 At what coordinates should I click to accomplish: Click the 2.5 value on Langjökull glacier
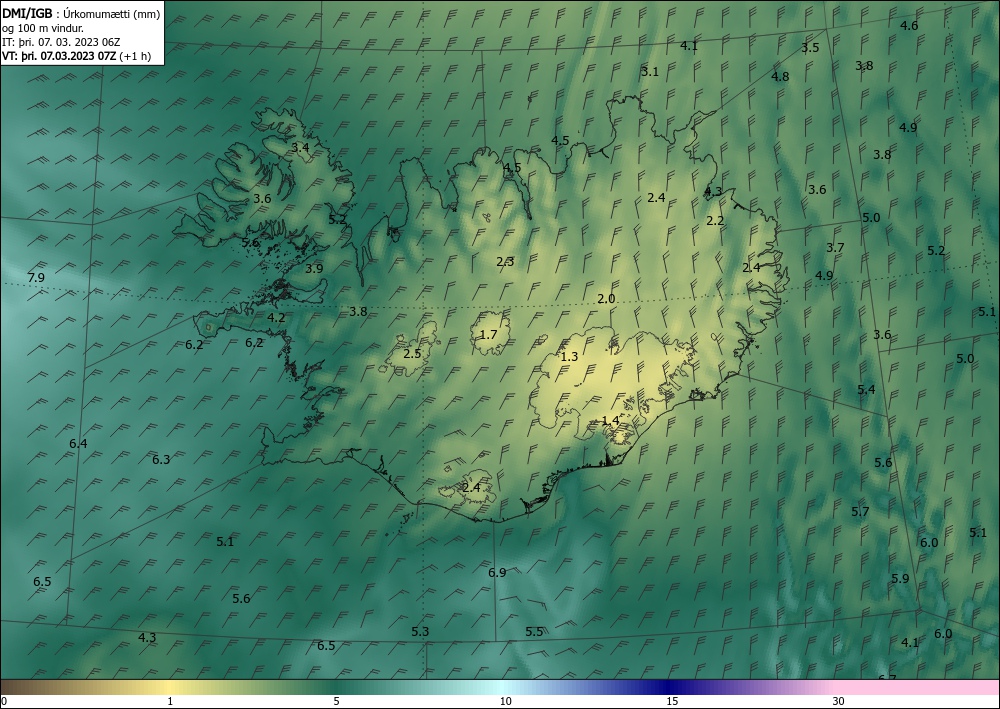point(413,353)
